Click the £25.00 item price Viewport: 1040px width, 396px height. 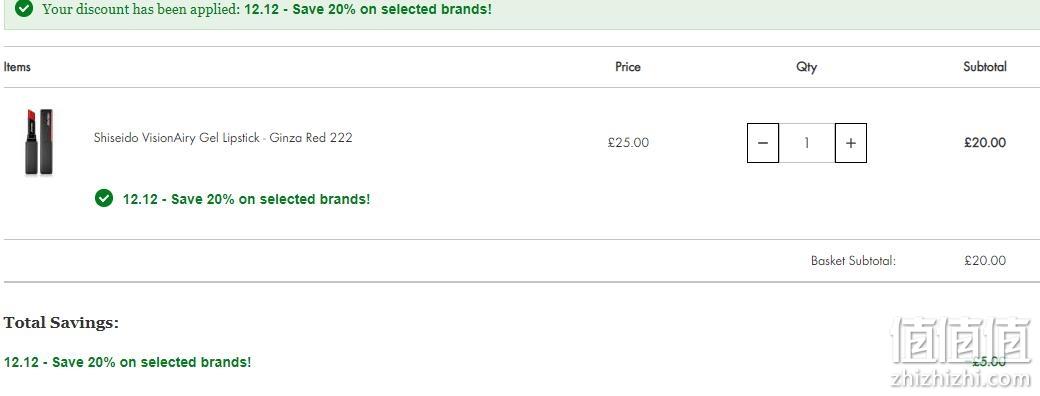pyautogui.click(x=628, y=143)
